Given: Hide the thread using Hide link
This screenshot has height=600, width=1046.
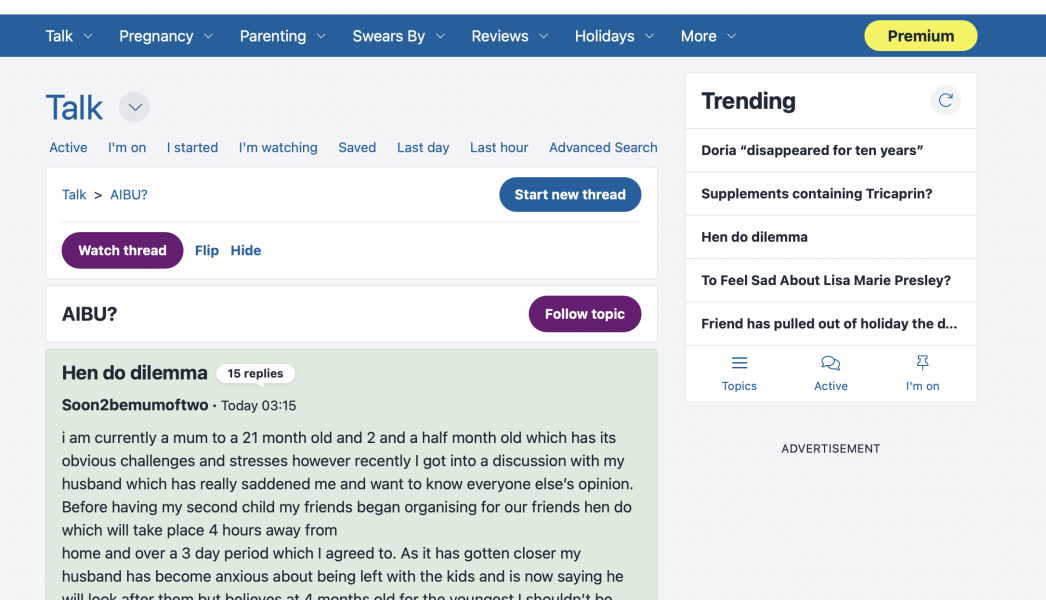Looking at the screenshot, I should [x=246, y=250].
